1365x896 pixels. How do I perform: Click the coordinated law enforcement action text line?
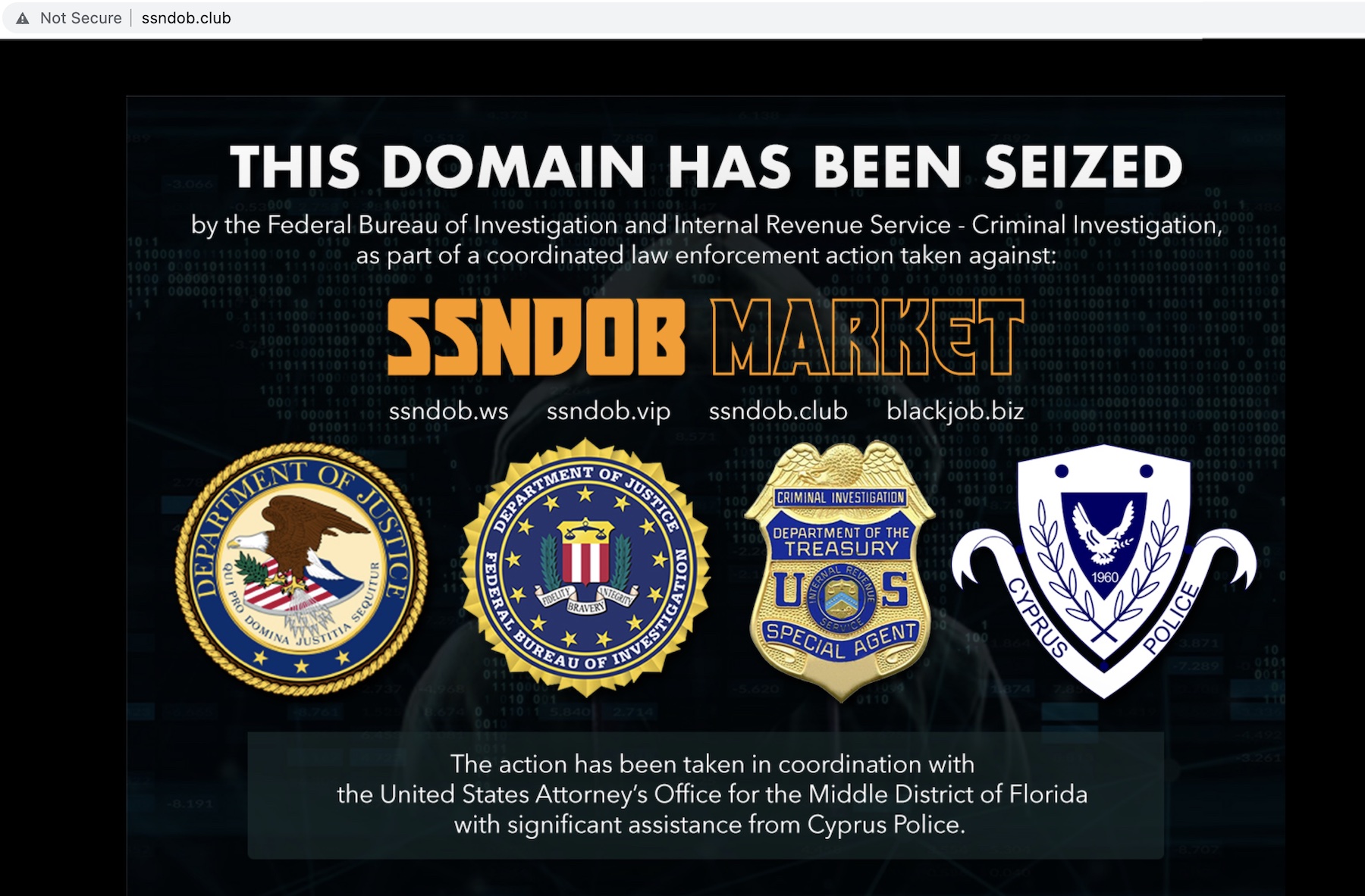(706, 255)
